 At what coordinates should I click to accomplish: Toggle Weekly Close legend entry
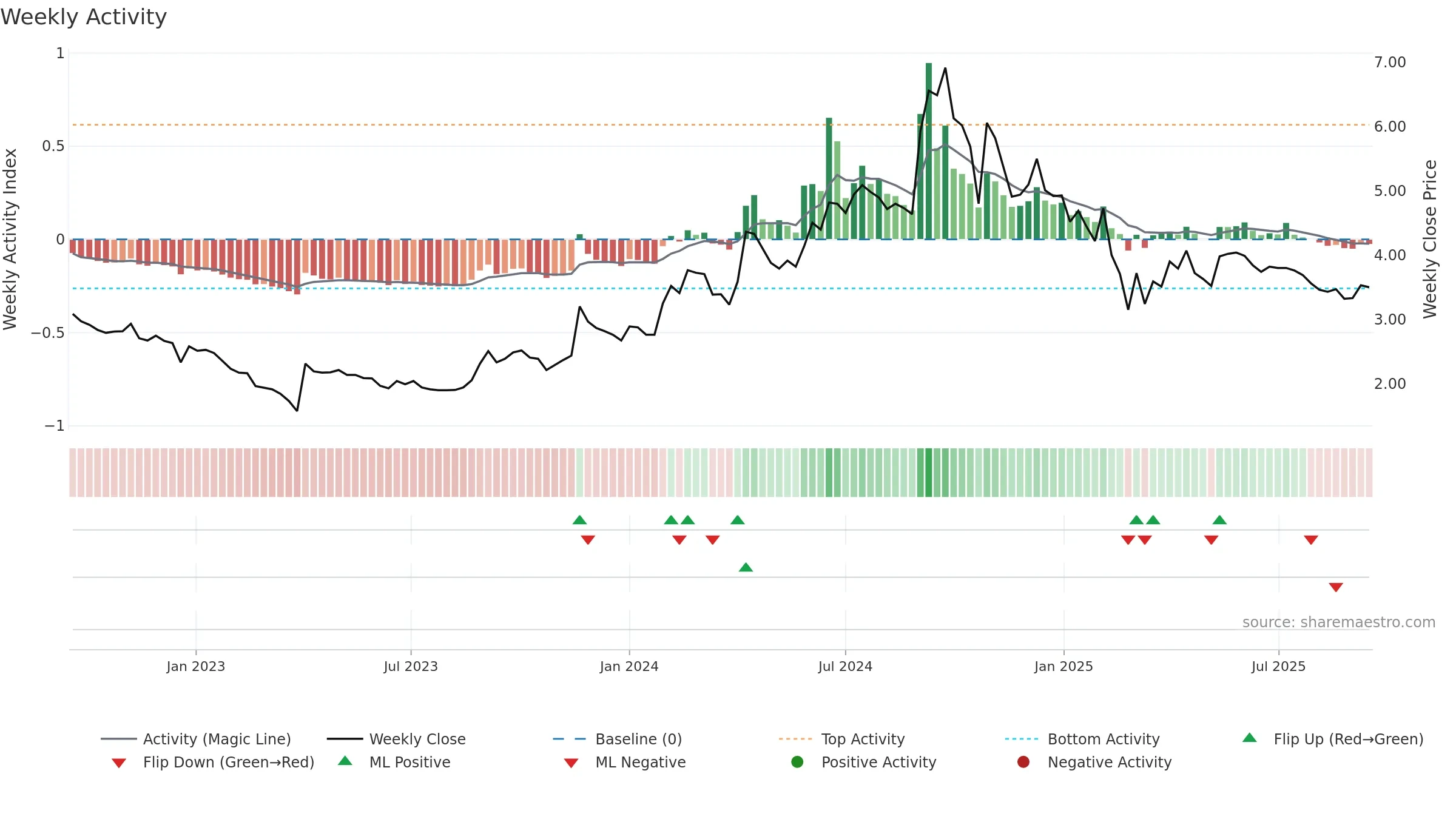396,739
